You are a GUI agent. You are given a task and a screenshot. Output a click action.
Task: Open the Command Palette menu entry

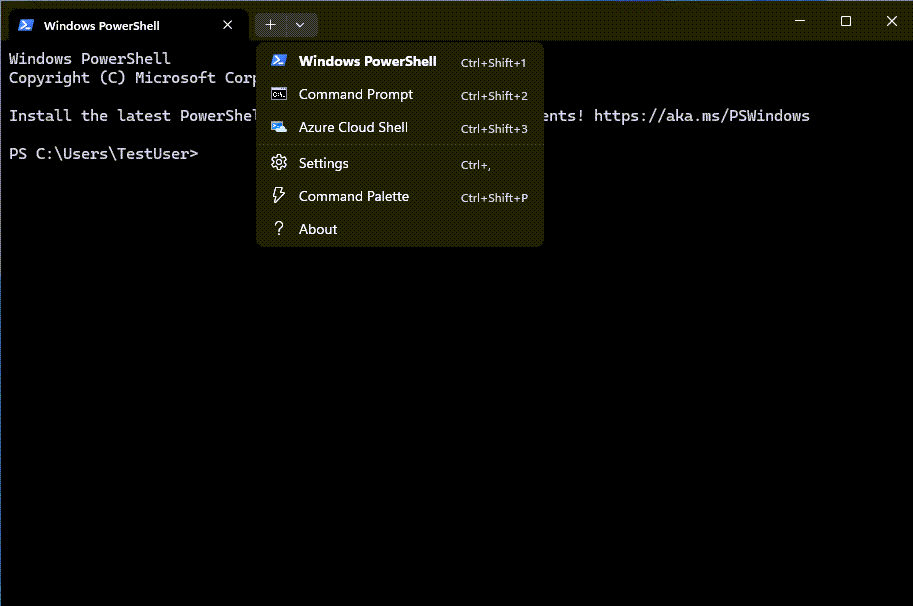[400, 197]
